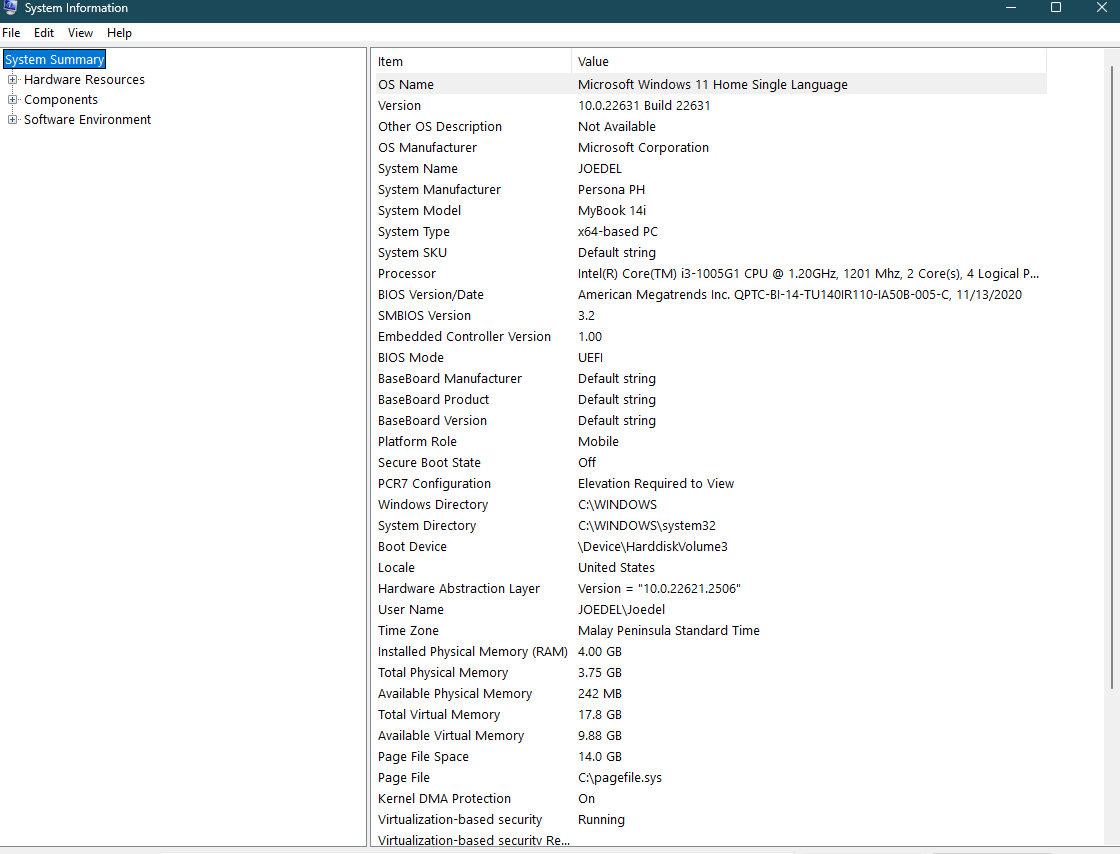Open the Help menu
Image resolution: width=1120 pixels, height=854 pixels.
(x=119, y=33)
